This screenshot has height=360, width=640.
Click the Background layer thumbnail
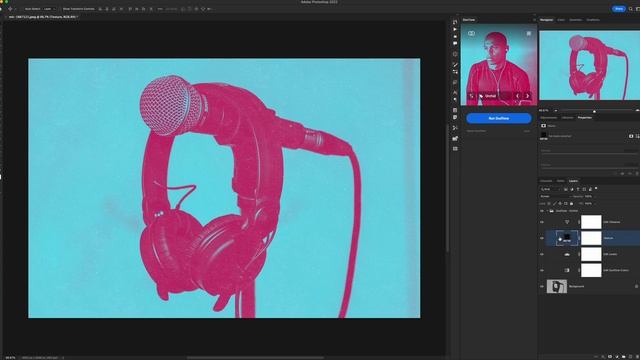pos(557,287)
